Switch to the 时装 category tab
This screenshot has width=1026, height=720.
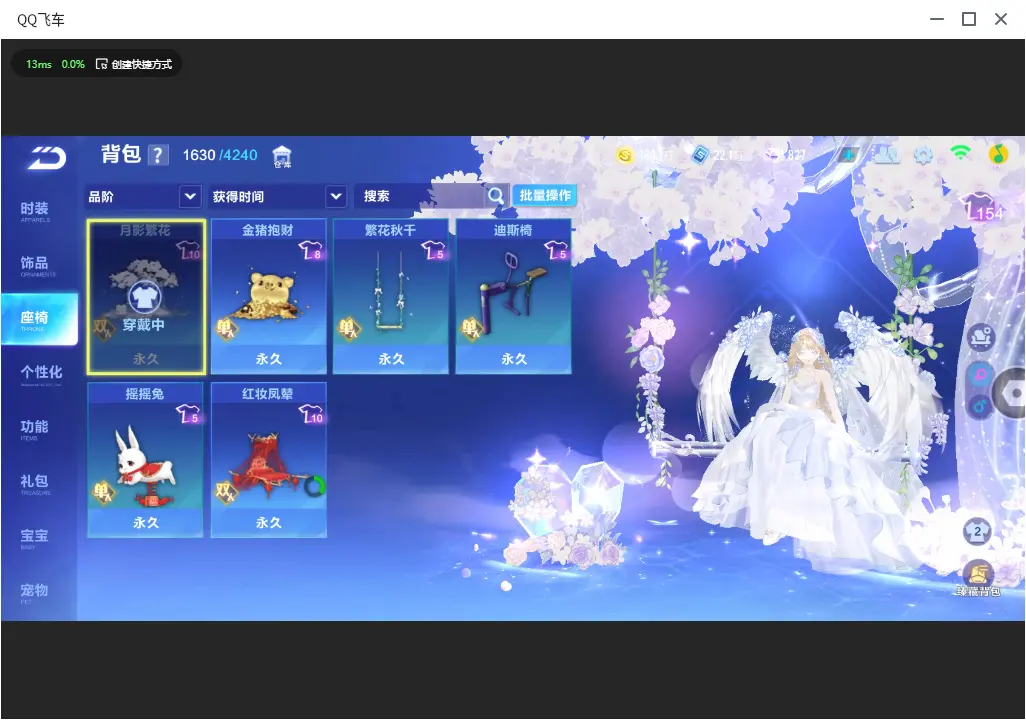pyautogui.click(x=35, y=210)
